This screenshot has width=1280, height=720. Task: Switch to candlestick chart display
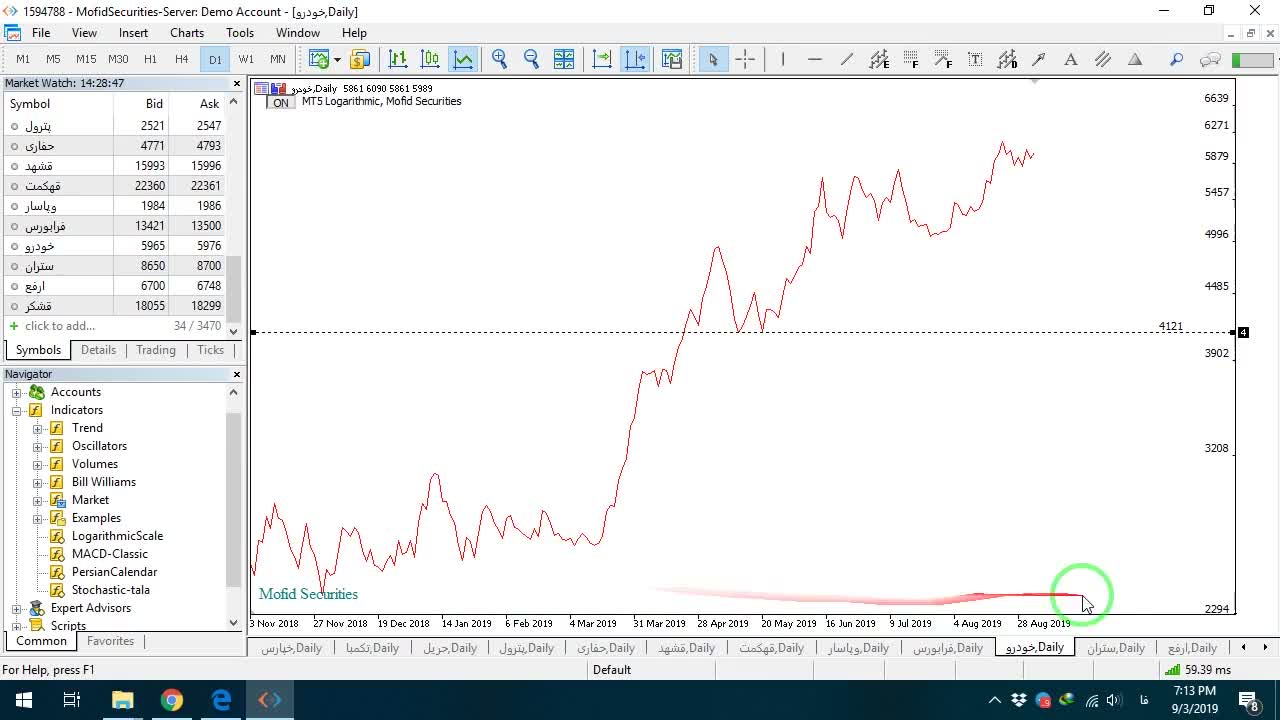point(430,59)
